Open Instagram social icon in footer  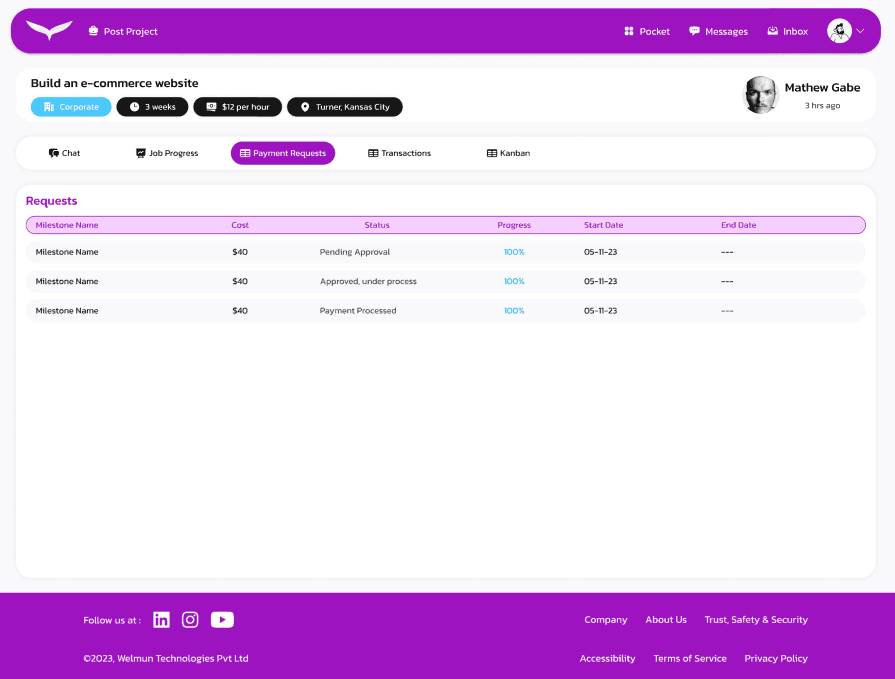point(190,620)
